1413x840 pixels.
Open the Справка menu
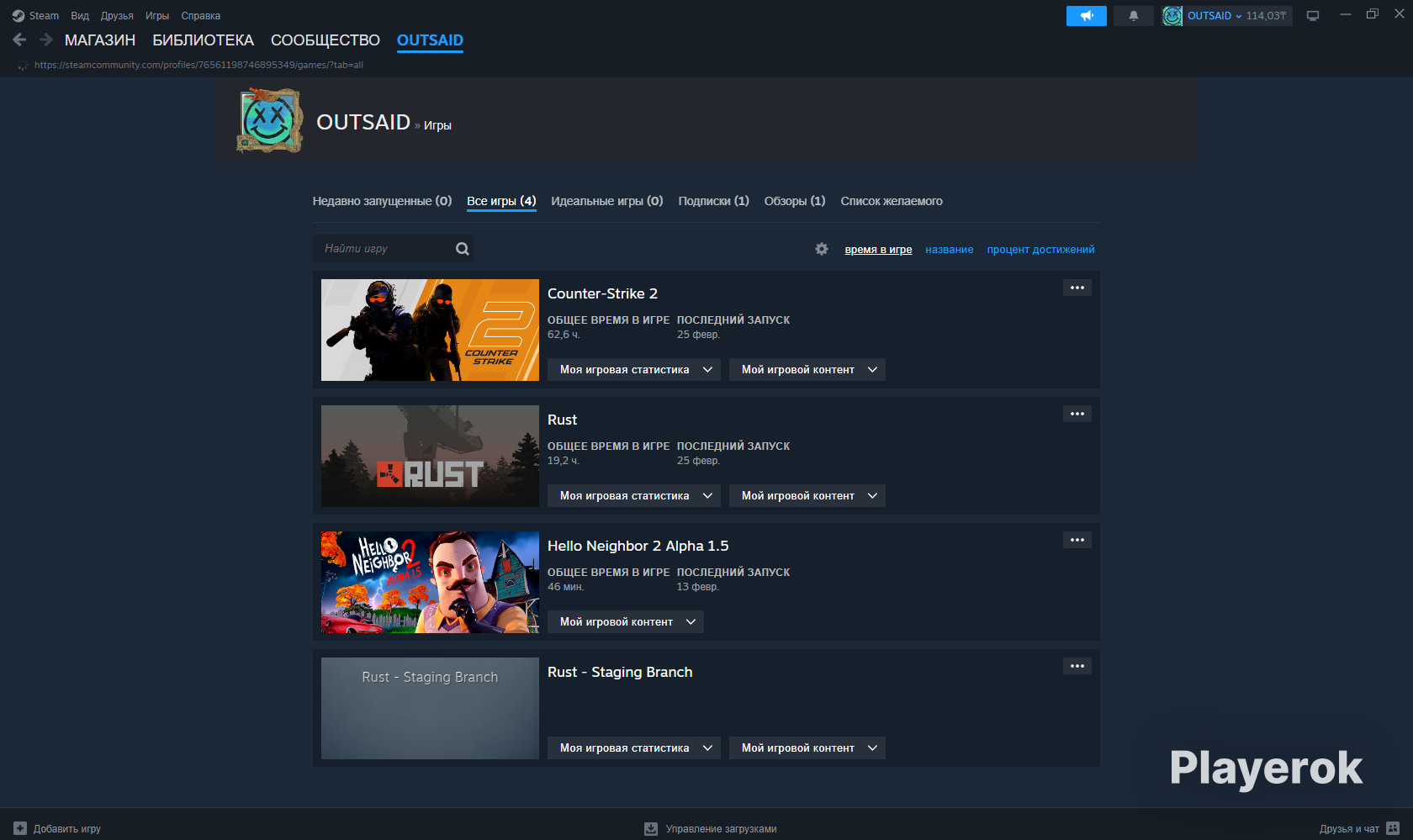coord(201,16)
